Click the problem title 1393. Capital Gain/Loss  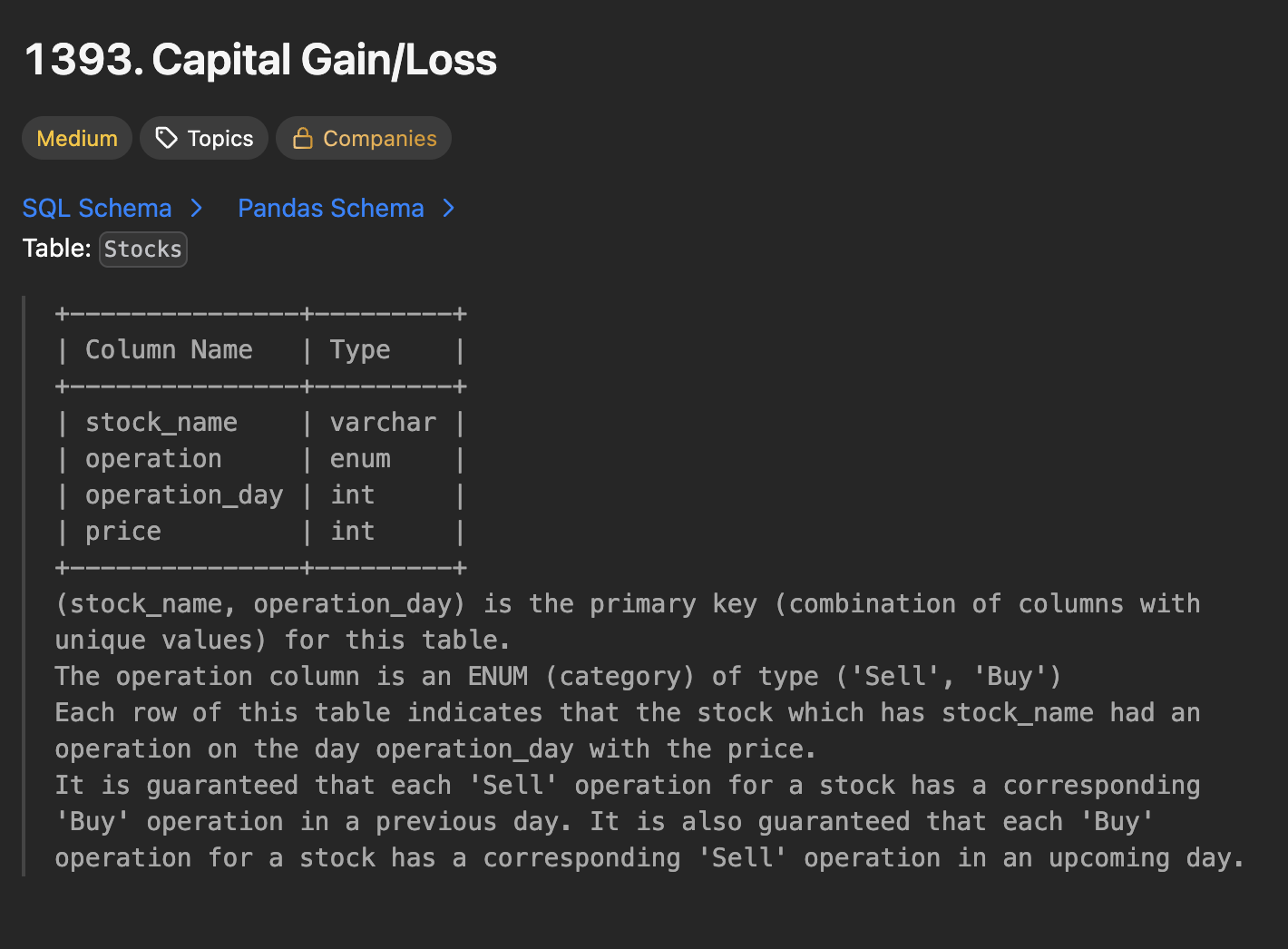tap(260, 58)
